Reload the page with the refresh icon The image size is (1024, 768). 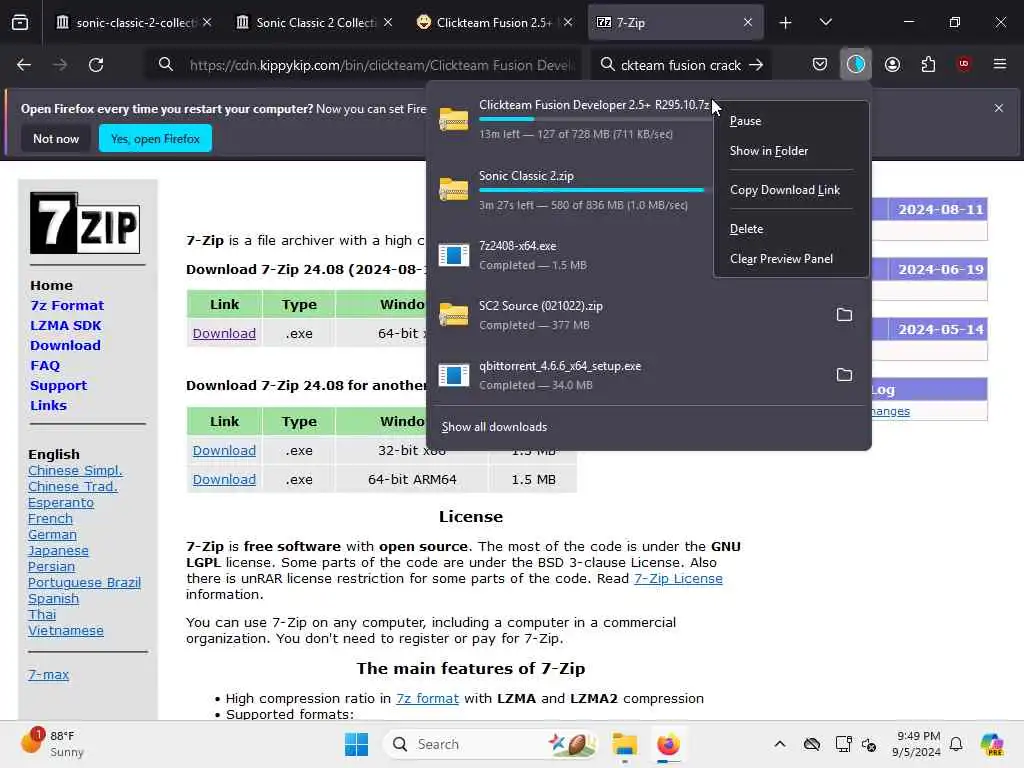96,65
